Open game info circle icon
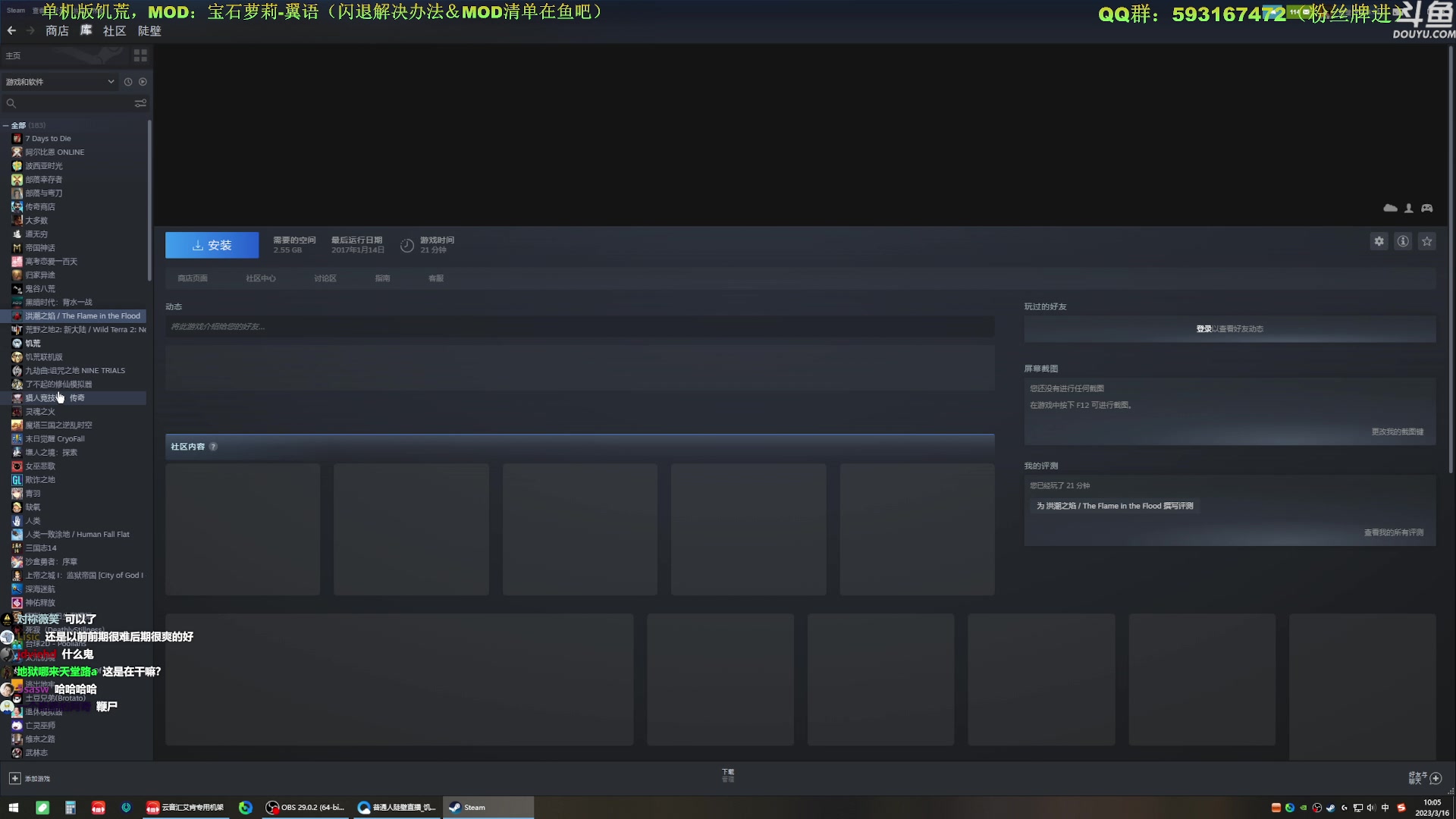1456x819 pixels. (1403, 241)
